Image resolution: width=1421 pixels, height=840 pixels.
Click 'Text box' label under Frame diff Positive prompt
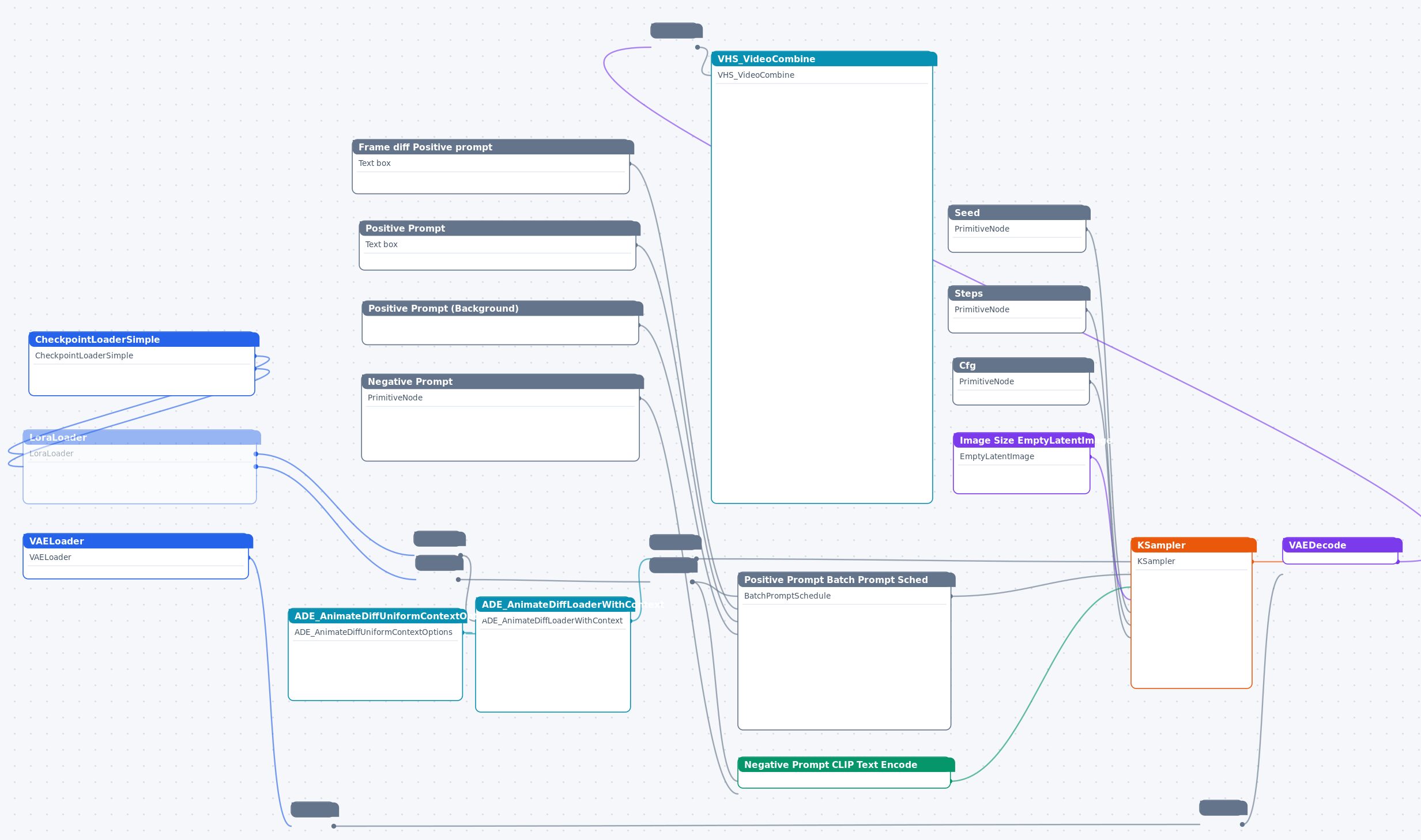click(374, 163)
